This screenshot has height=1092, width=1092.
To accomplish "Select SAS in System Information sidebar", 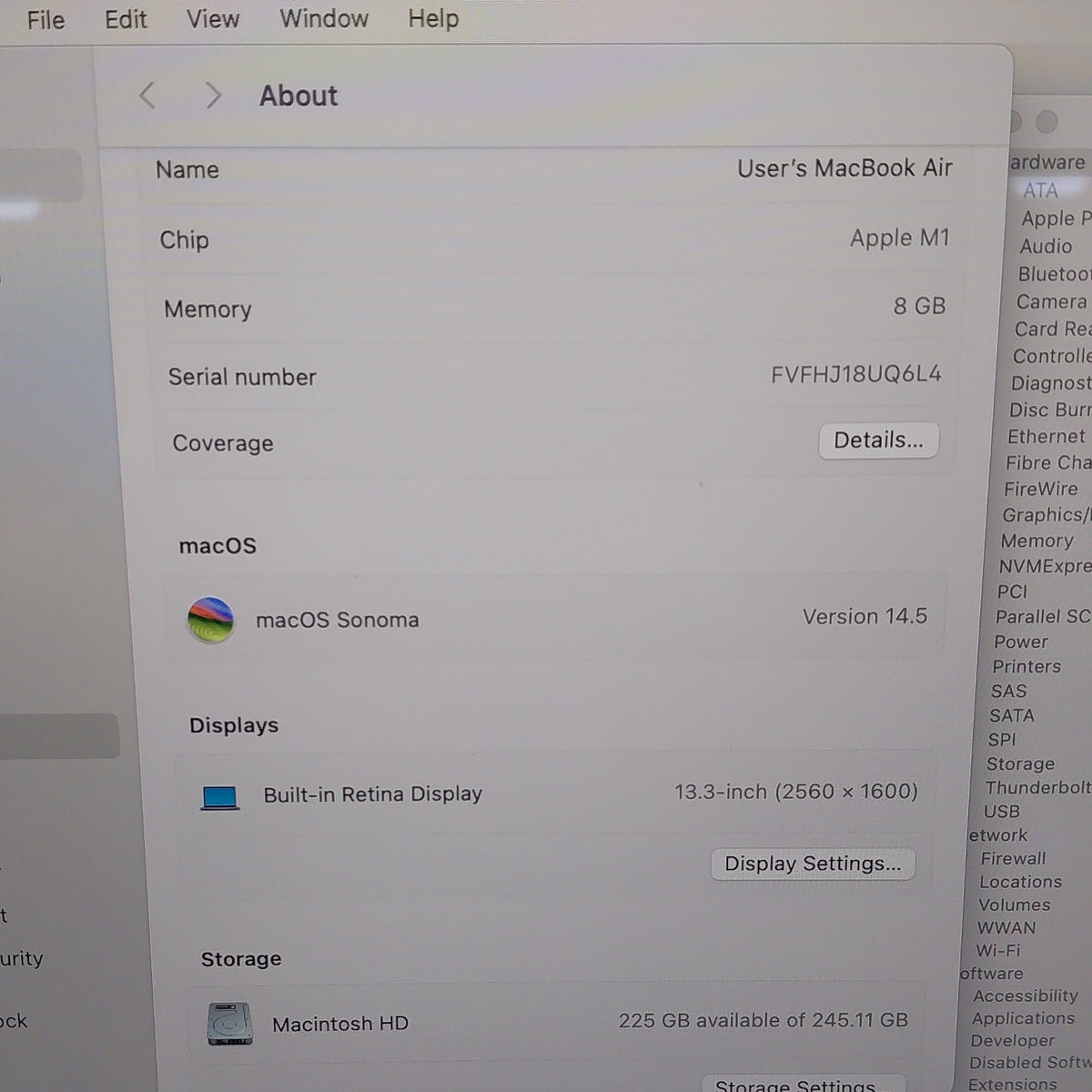I will pyautogui.click(x=1008, y=692).
